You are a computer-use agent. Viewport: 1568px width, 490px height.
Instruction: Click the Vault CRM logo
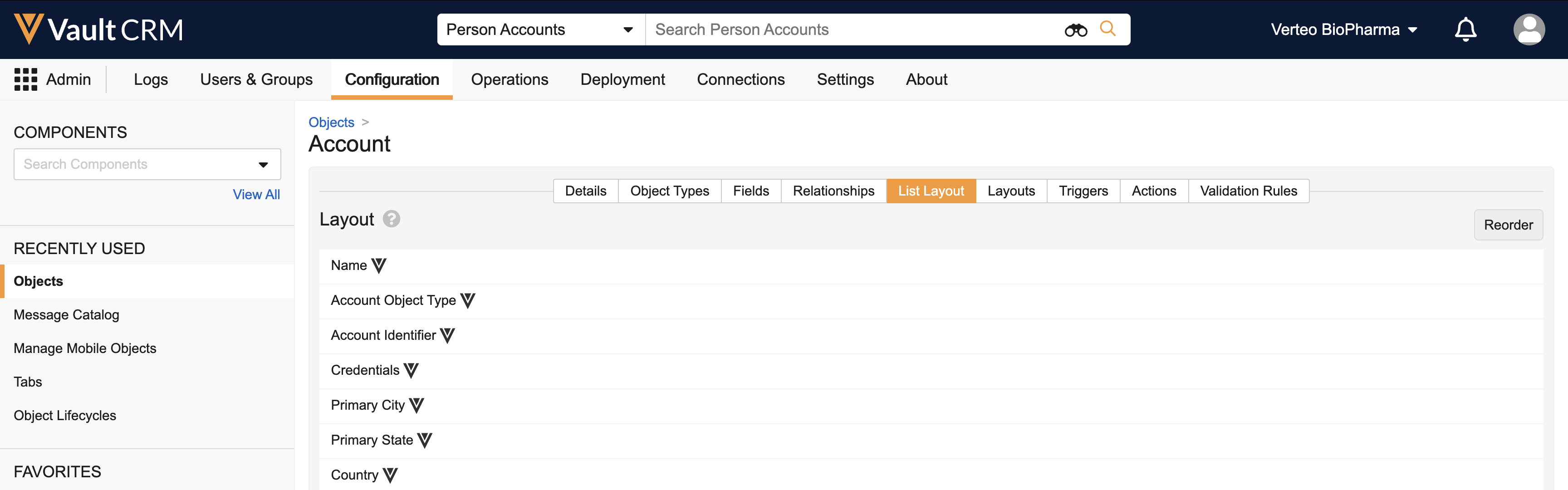point(98,29)
